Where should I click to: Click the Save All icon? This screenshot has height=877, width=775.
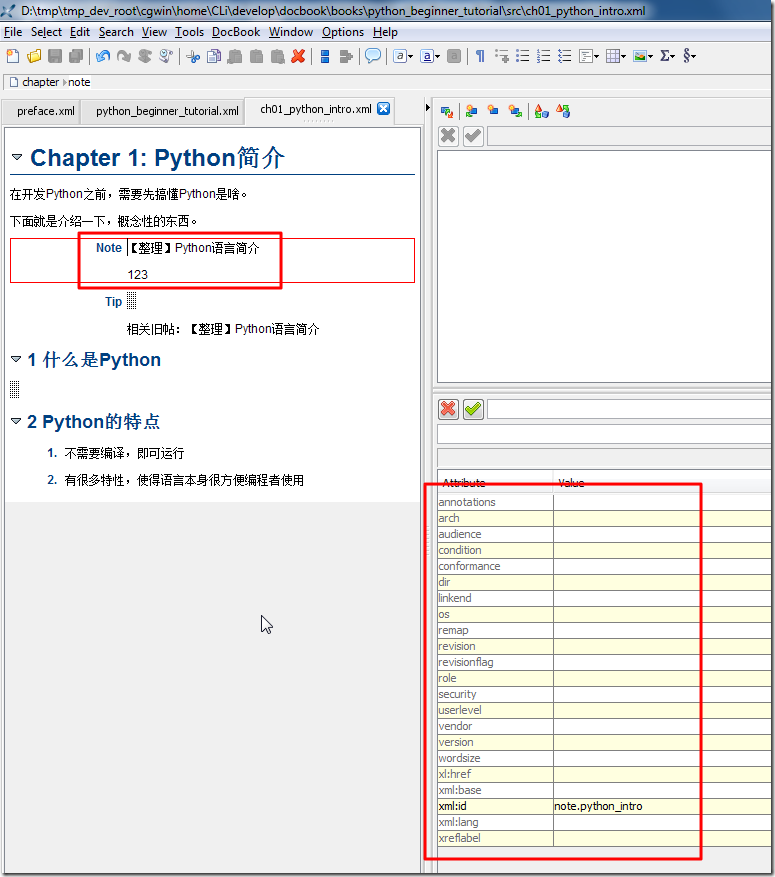[75, 56]
